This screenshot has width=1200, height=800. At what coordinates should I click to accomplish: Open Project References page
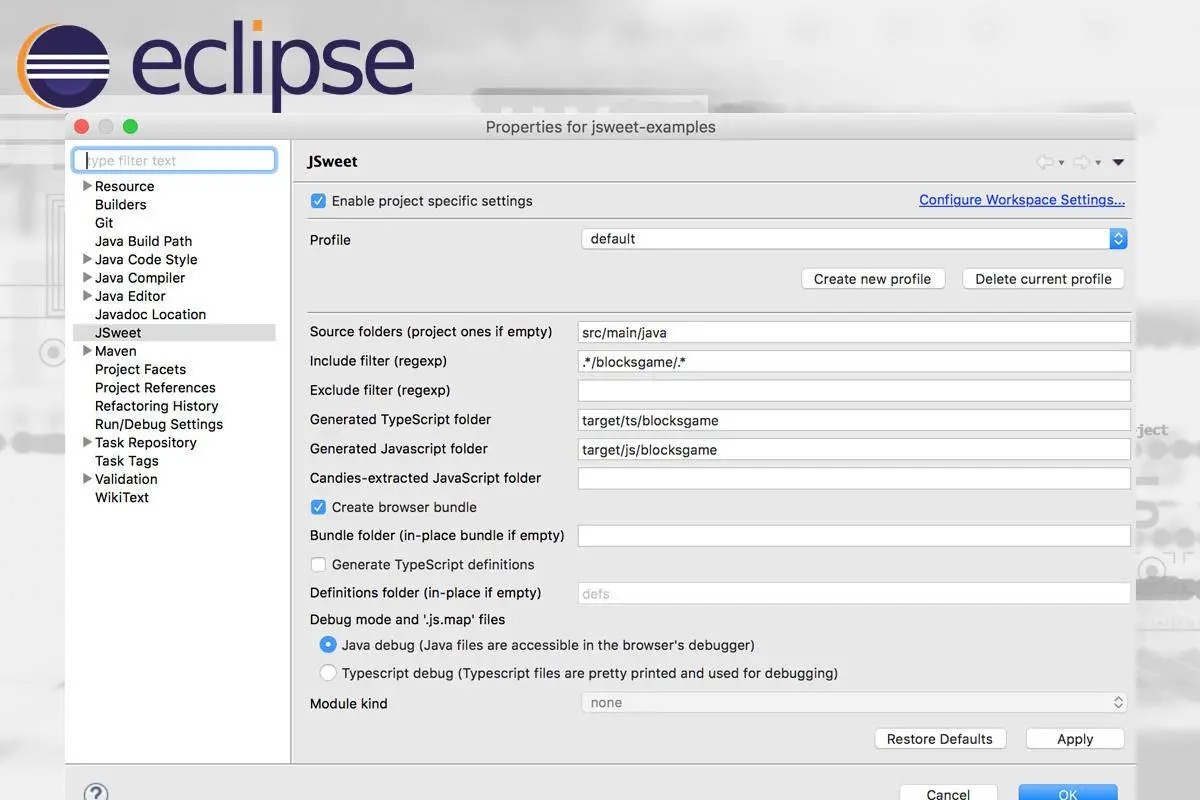(155, 388)
